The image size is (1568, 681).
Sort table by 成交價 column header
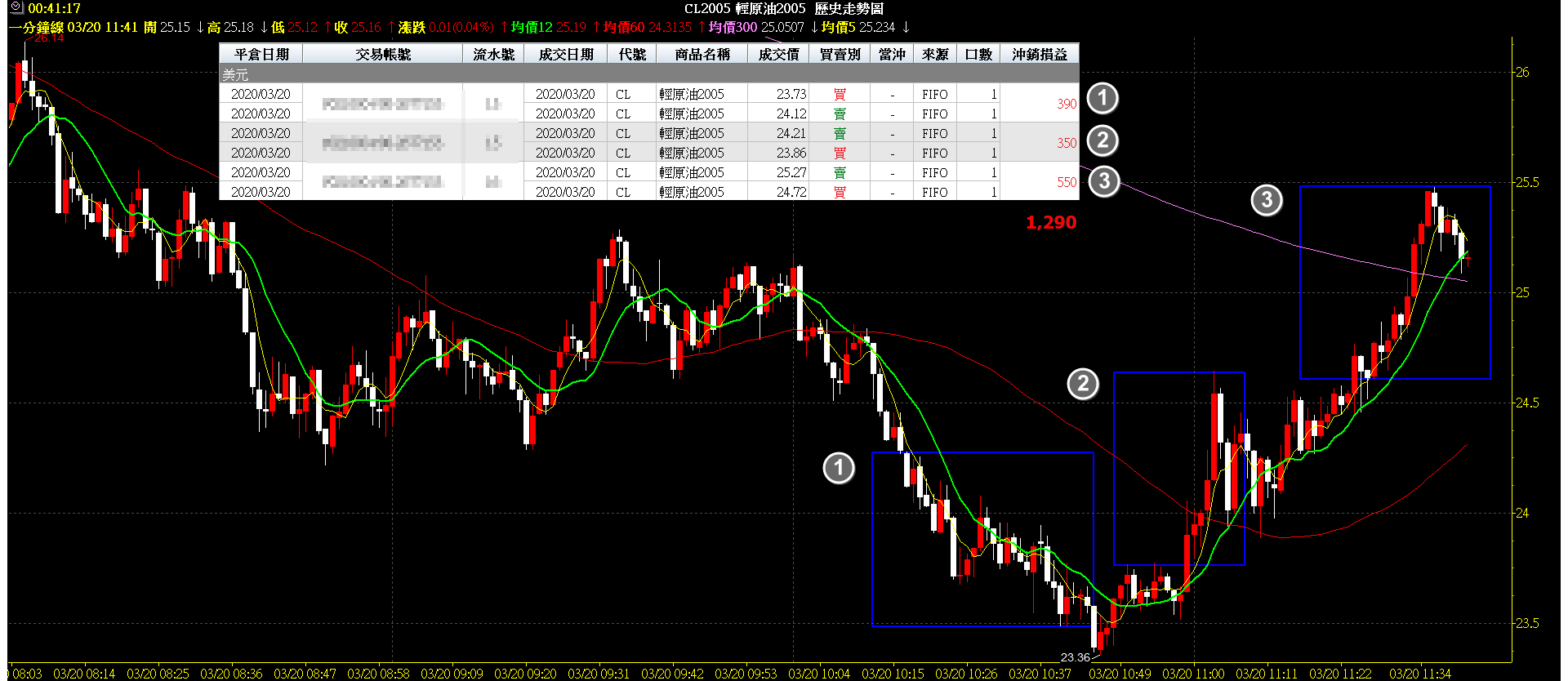779,54
